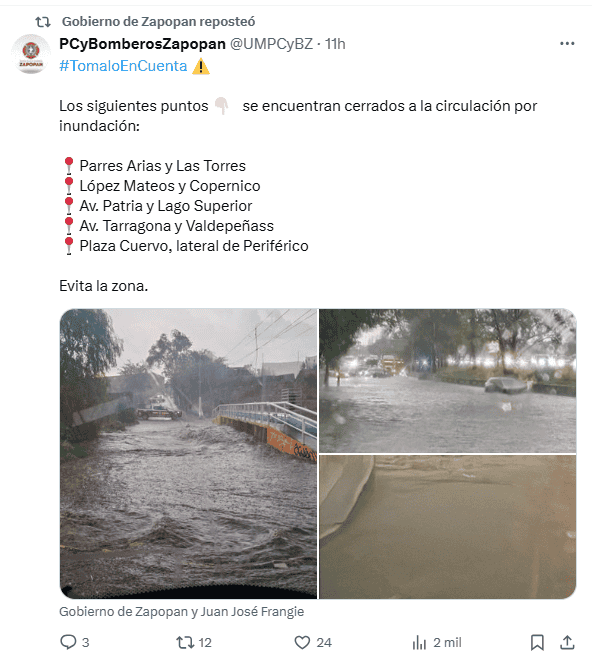Repost the tweet using retweet icon
The height and width of the screenshot is (663, 592).
[x=185, y=642]
